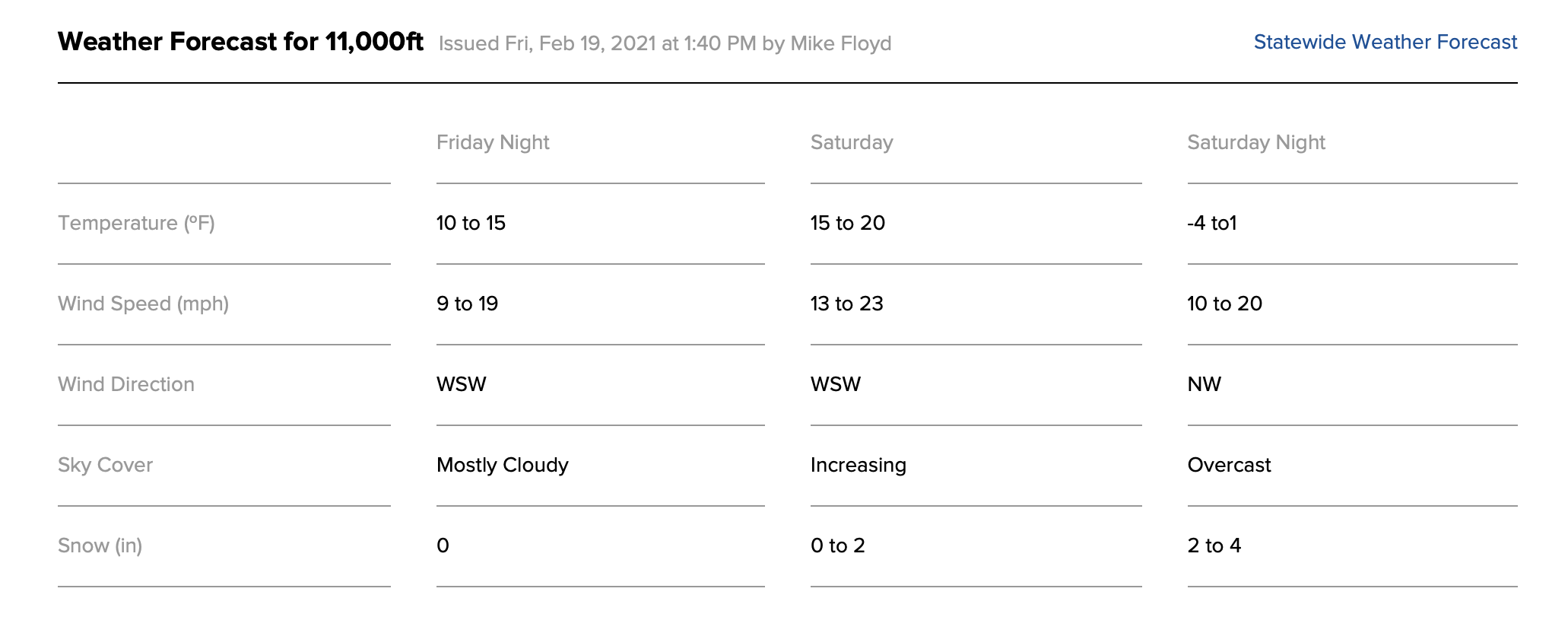Click the Temperature (°F) row label

tap(136, 223)
